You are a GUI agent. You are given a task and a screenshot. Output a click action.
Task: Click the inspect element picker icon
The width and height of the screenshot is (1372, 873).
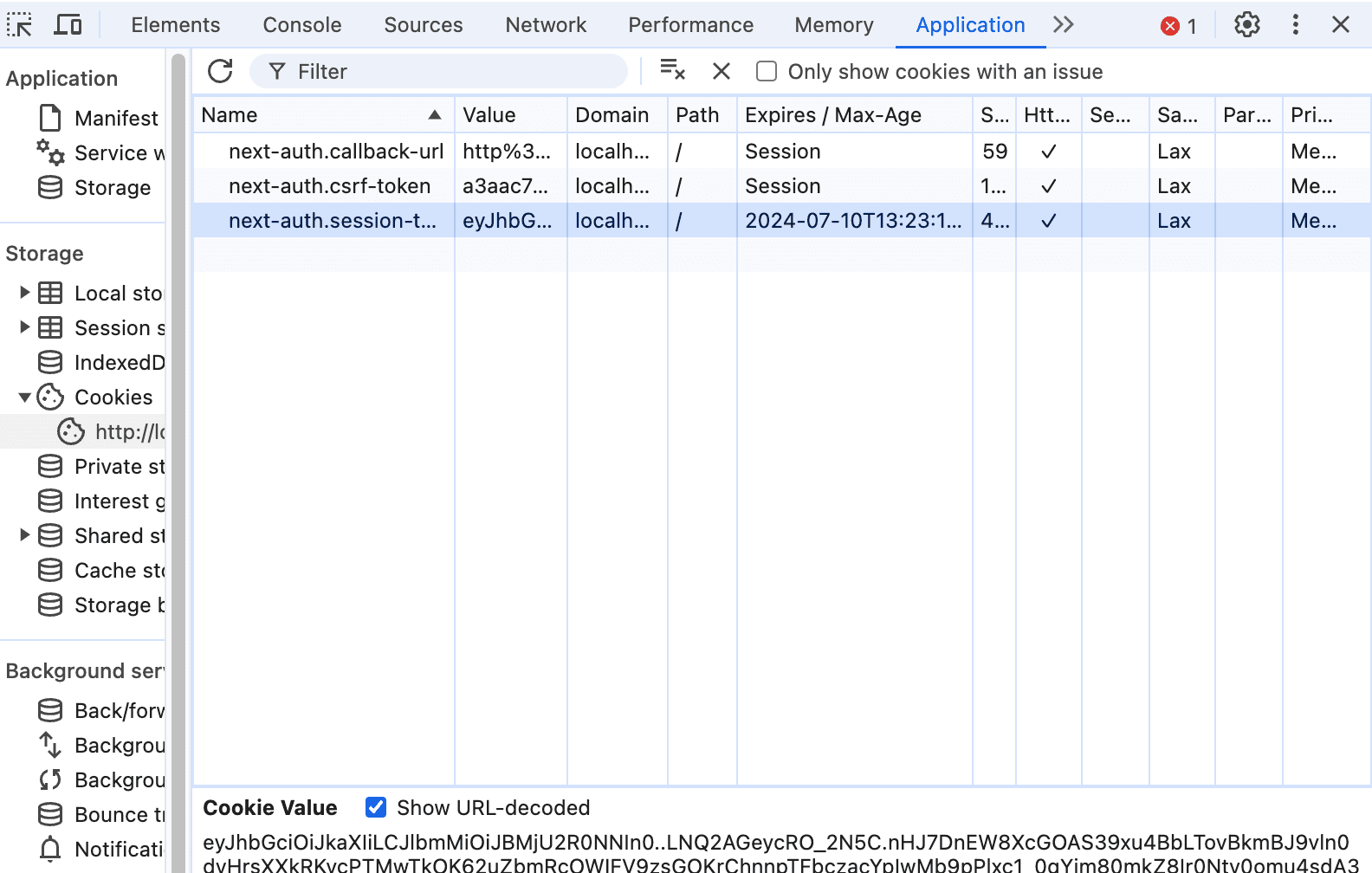(19, 25)
